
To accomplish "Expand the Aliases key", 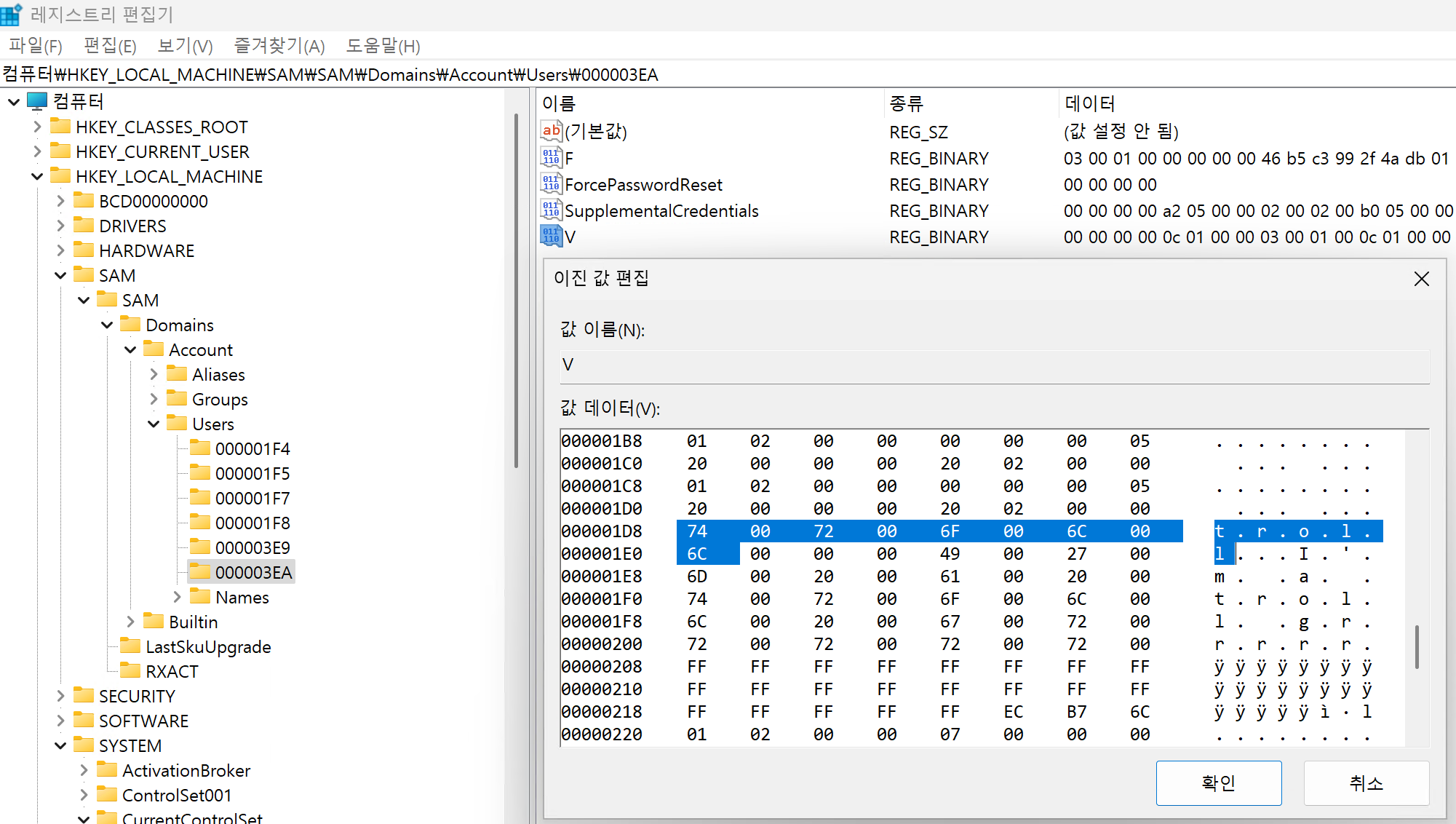I will (x=154, y=374).
